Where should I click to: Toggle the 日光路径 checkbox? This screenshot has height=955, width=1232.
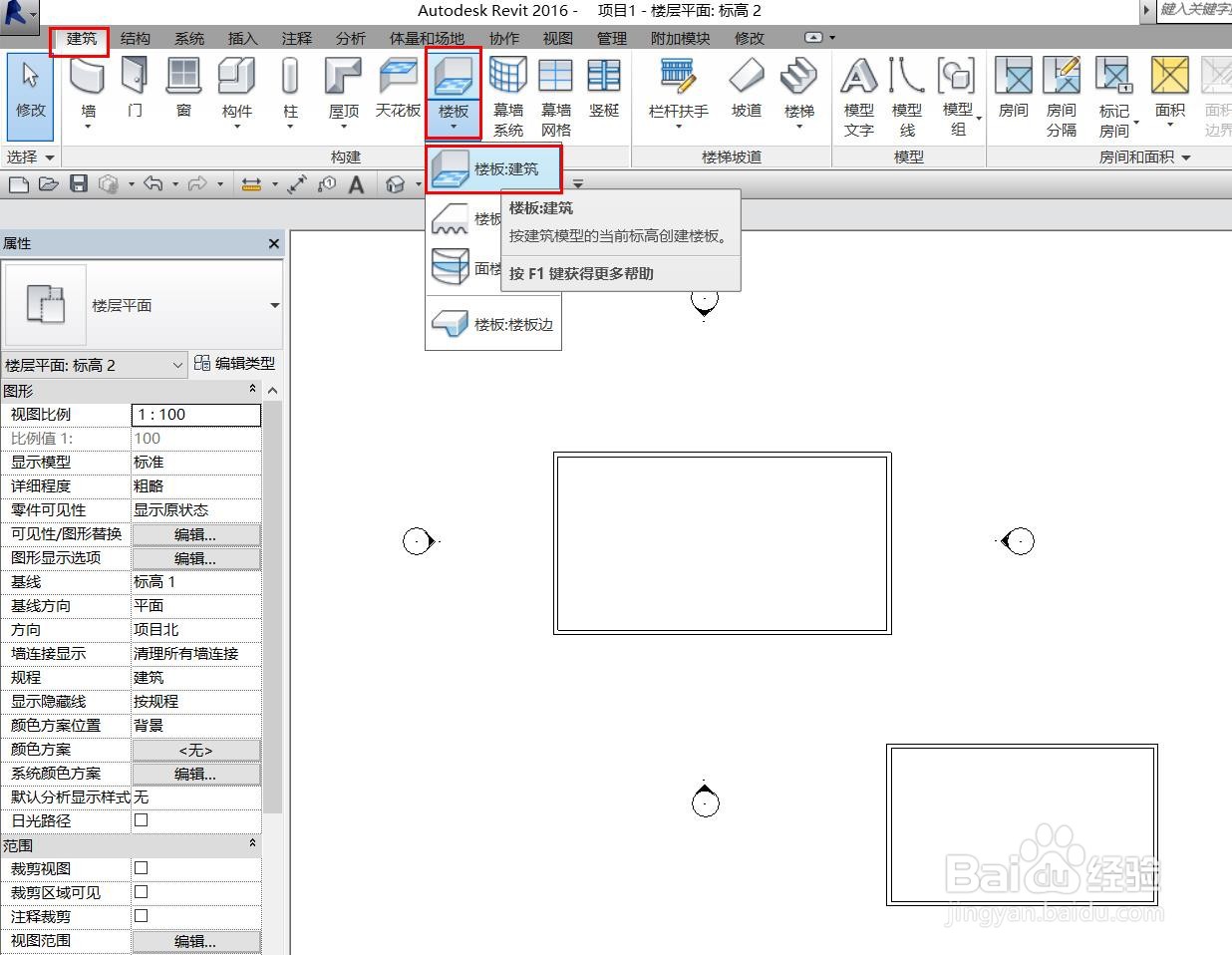141,820
